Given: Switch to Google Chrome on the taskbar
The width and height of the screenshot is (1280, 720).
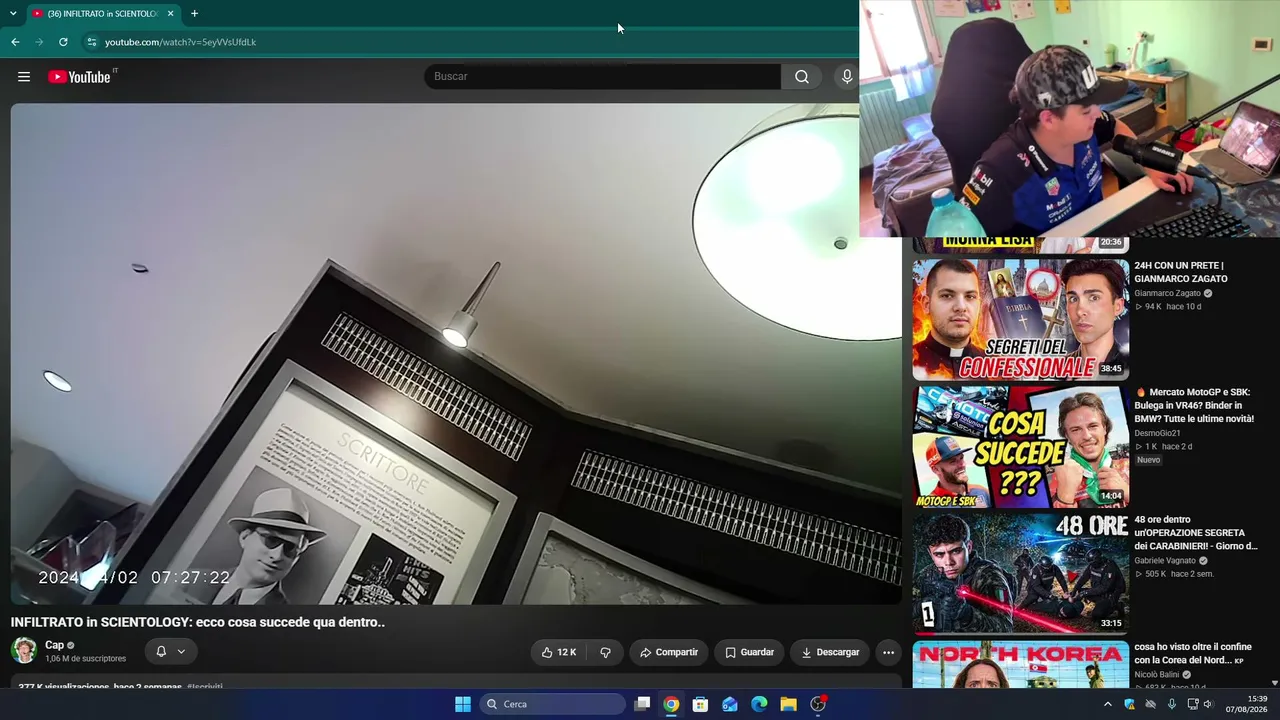Looking at the screenshot, I should point(671,704).
